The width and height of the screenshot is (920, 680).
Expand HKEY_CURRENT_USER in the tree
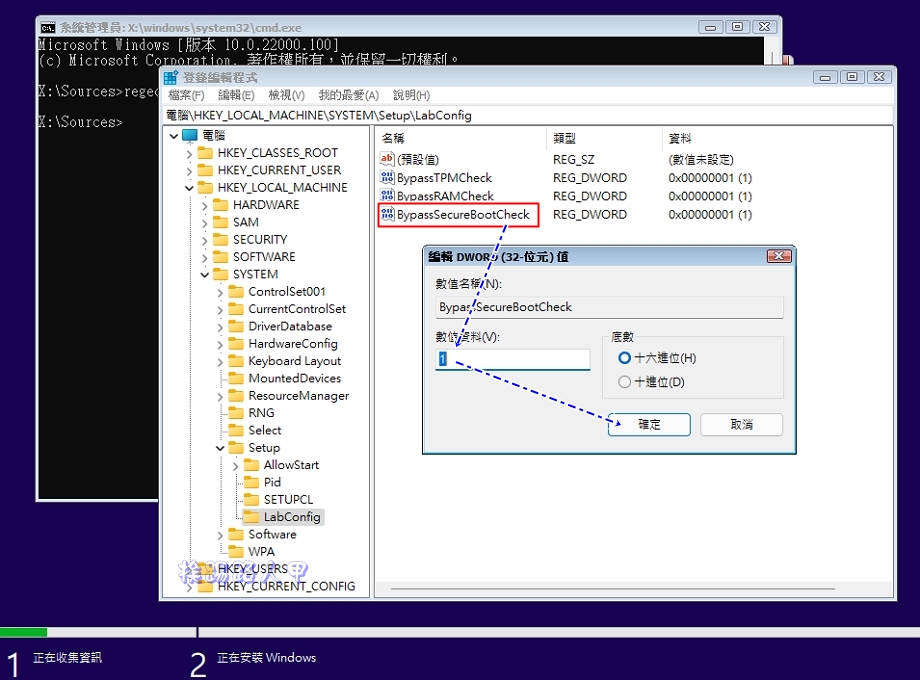coord(189,171)
